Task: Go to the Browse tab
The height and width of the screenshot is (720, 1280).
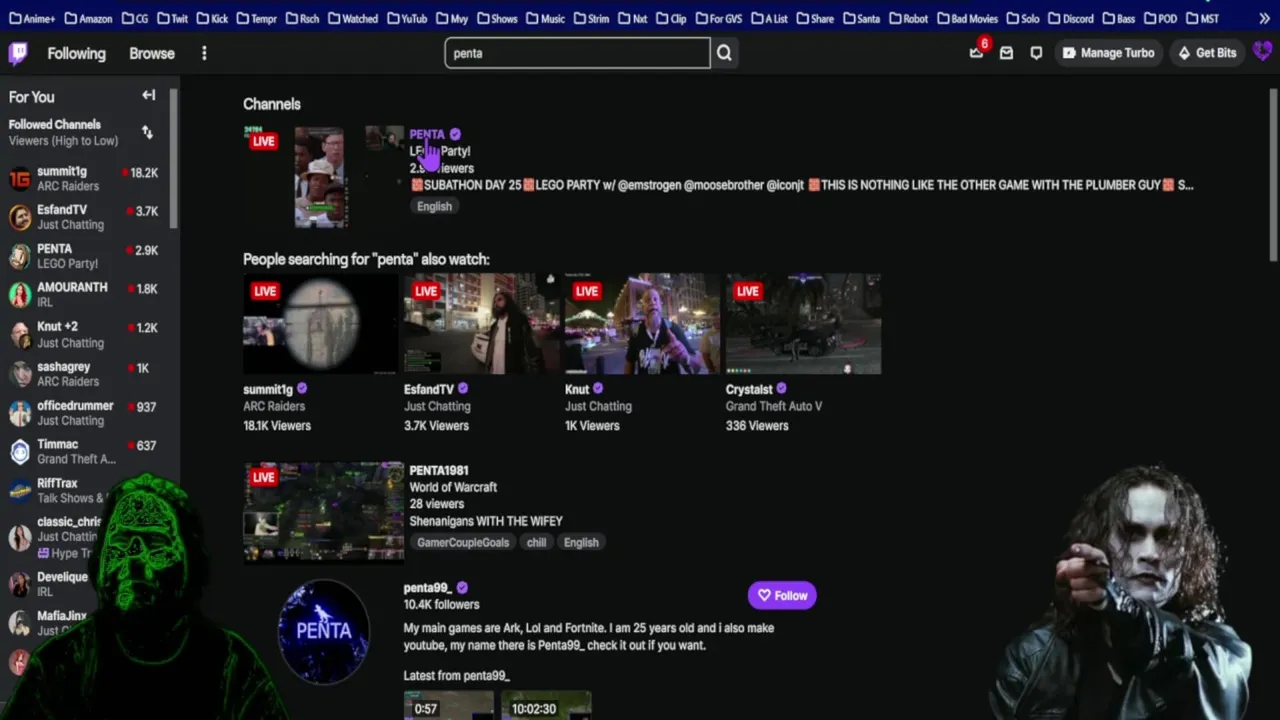Action: coord(152,53)
